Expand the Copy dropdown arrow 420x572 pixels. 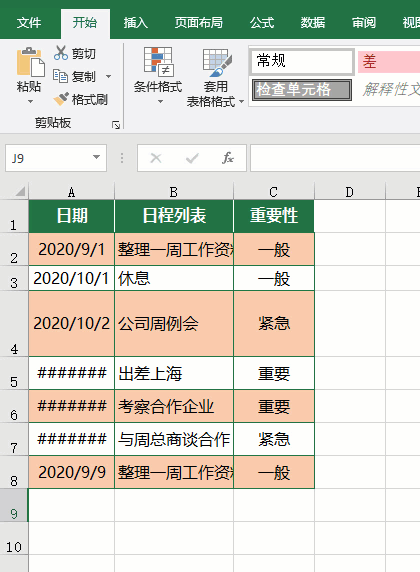108,77
